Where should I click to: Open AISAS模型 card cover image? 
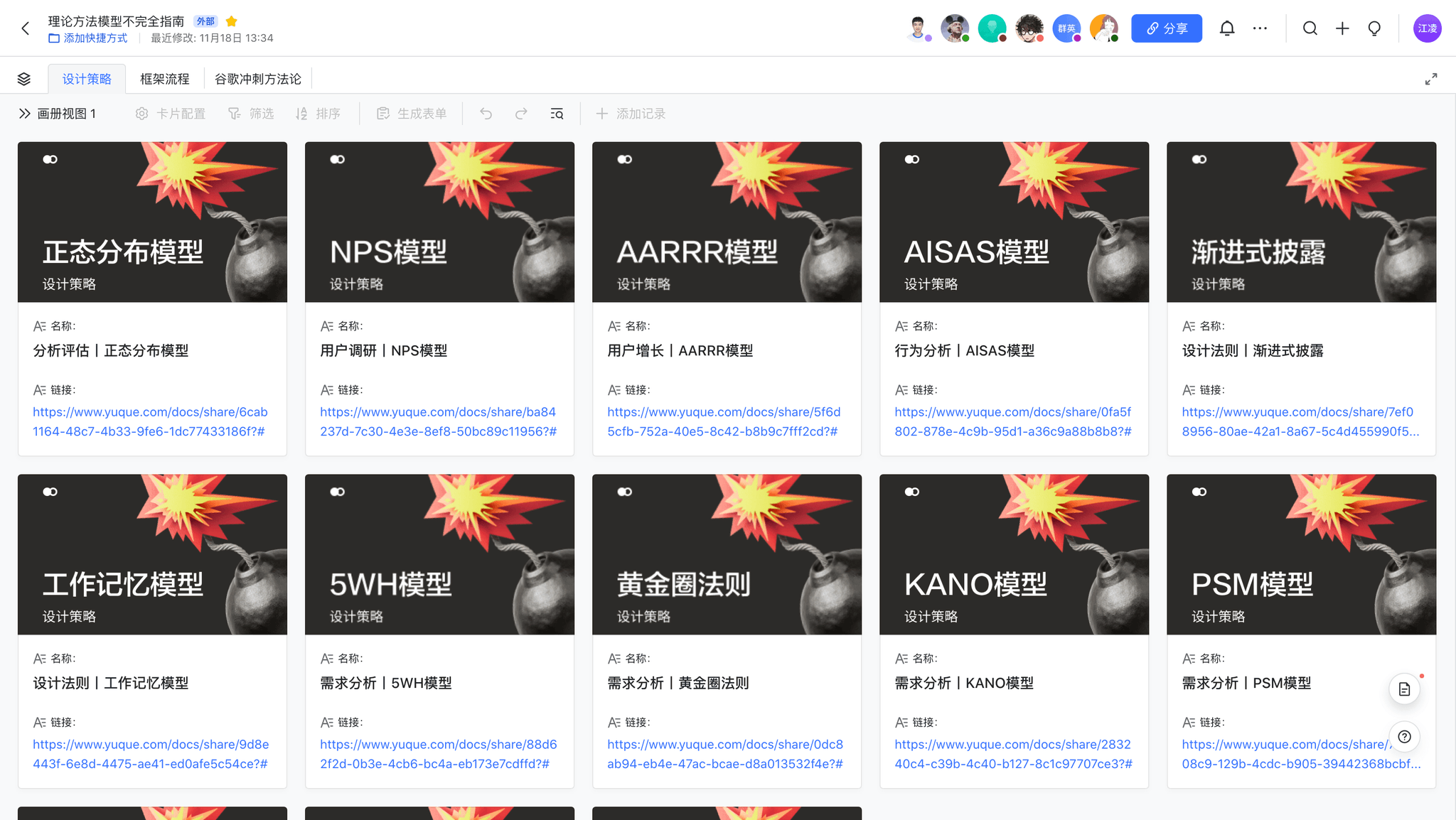point(1014,222)
